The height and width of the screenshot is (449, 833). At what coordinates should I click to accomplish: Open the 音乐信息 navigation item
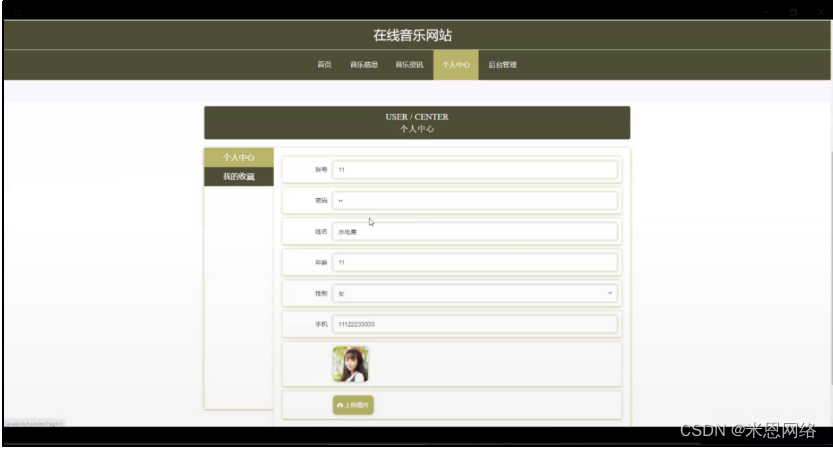(364, 65)
